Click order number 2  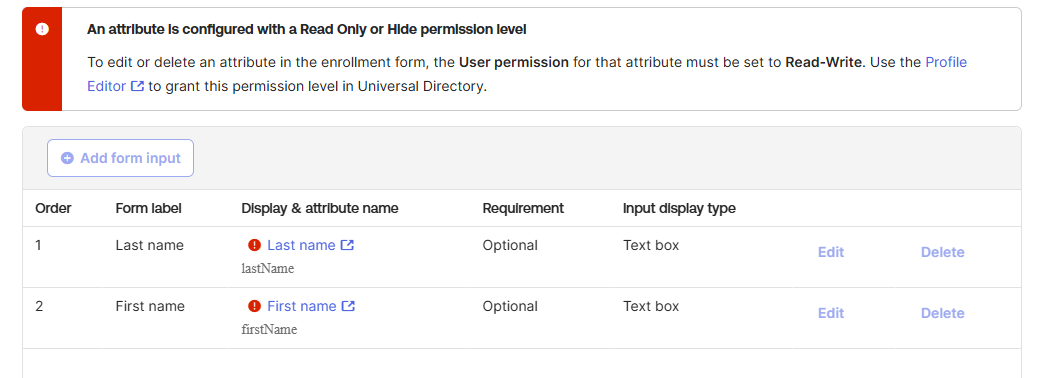[39, 306]
